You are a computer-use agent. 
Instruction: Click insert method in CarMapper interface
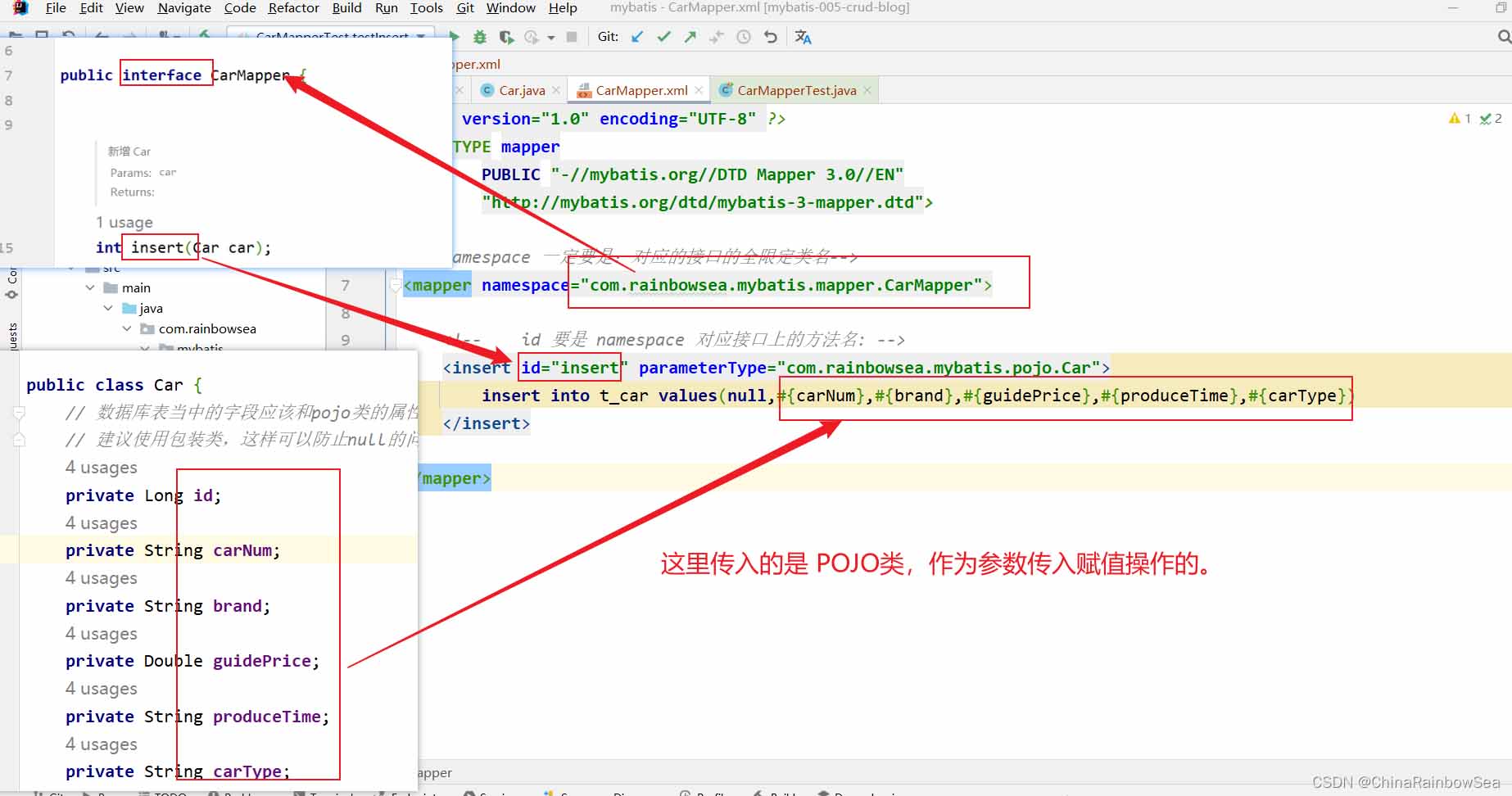(x=158, y=247)
